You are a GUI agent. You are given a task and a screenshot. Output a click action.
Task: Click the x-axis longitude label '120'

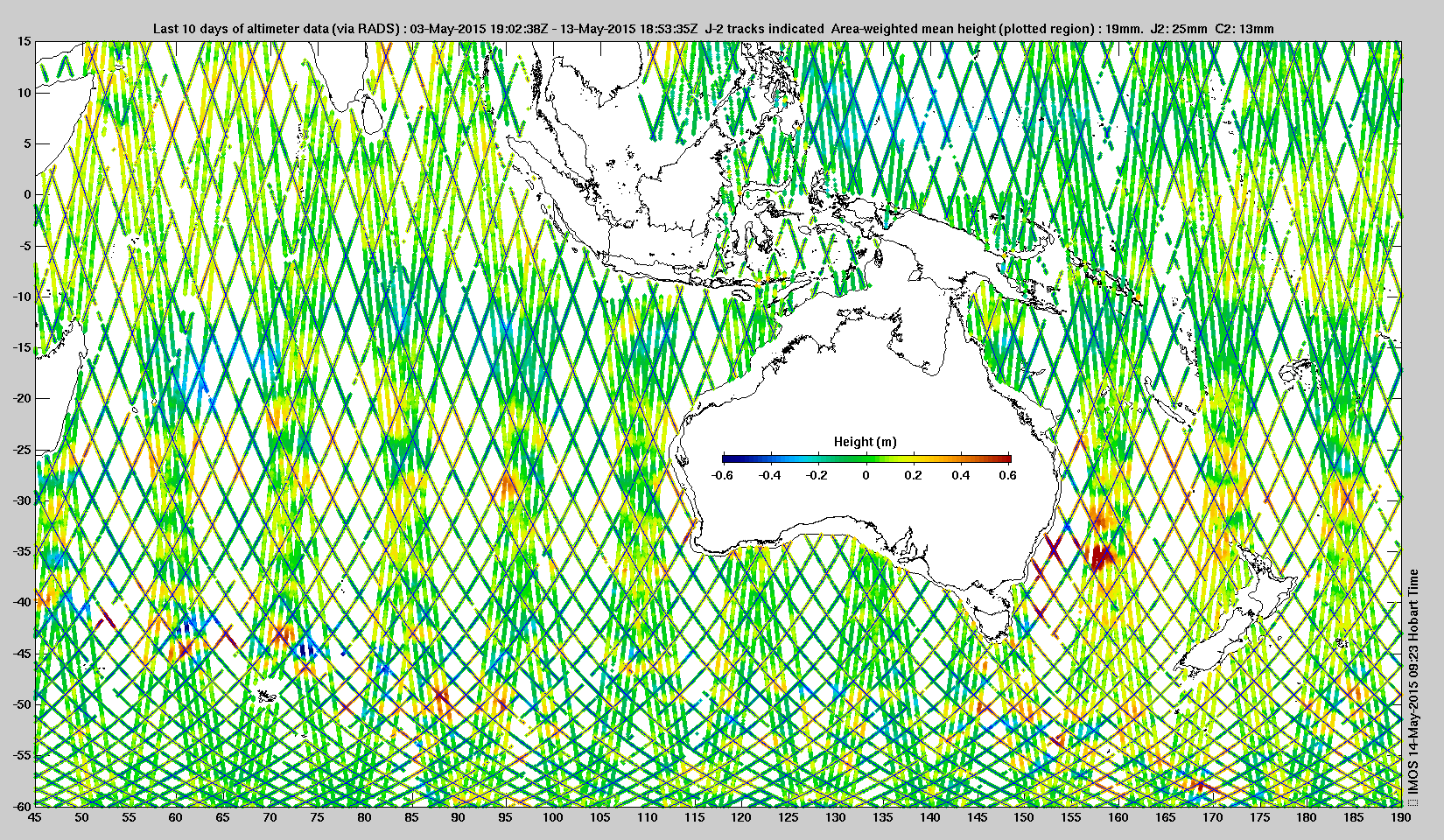point(740,817)
